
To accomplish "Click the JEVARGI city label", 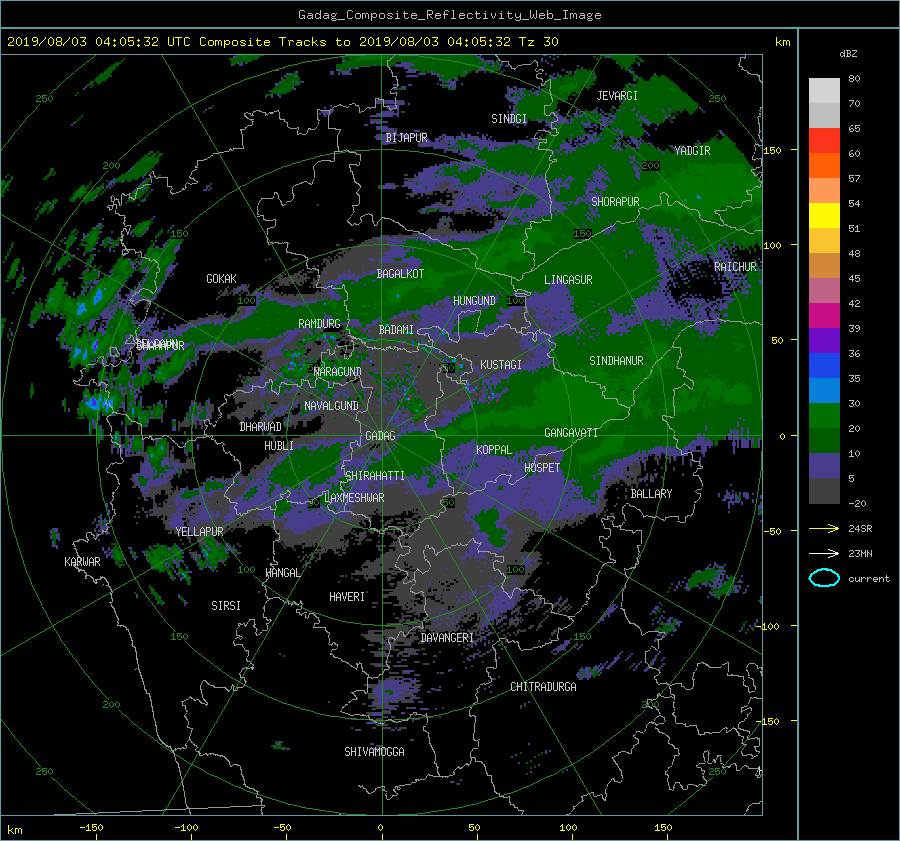I will (x=617, y=96).
